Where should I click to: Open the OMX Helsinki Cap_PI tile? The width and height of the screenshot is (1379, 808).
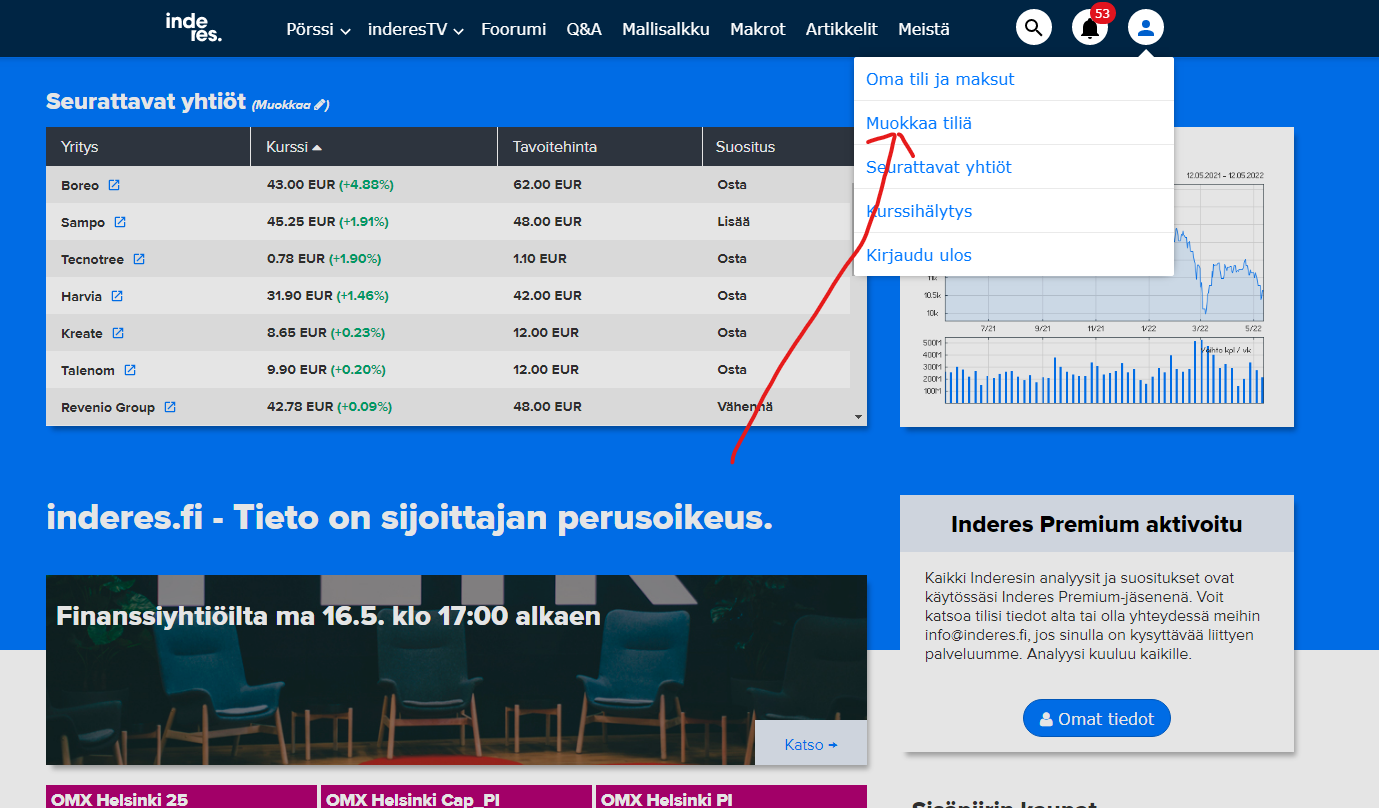point(456,797)
